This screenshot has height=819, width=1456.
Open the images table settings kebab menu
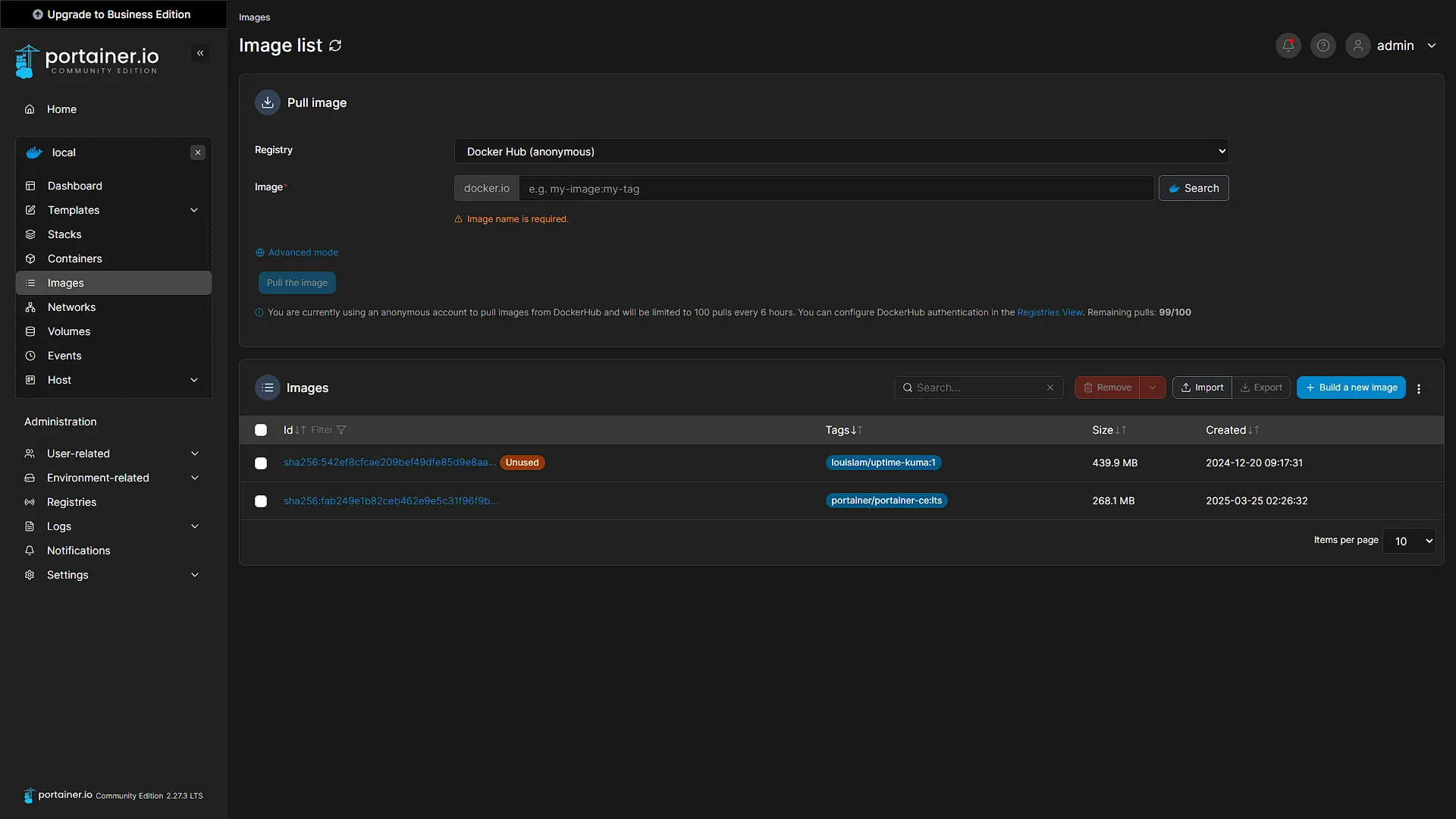1419,388
